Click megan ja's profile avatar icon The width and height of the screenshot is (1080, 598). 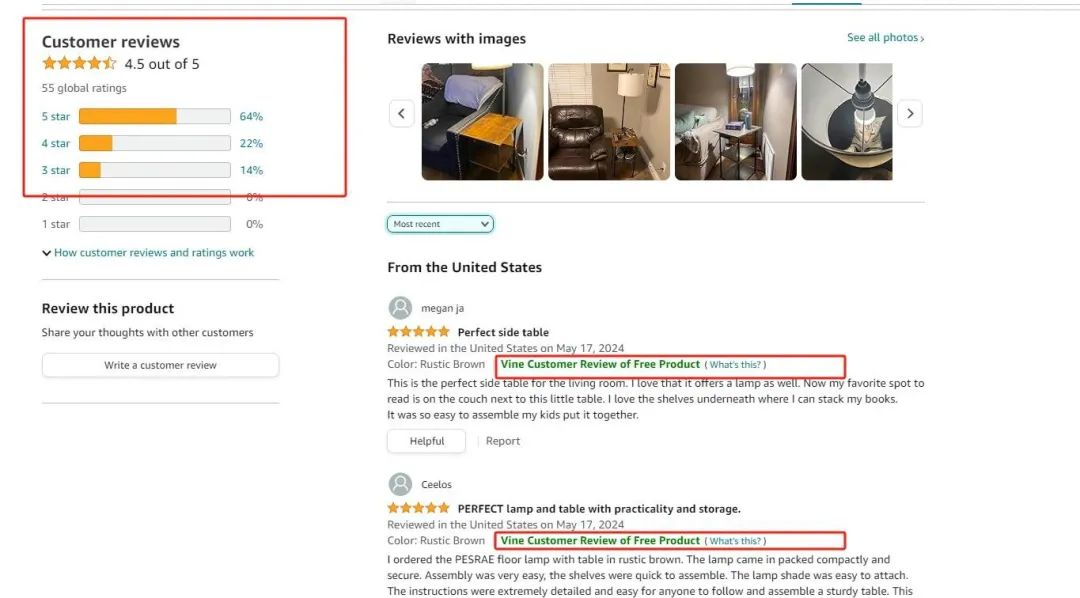400,308
